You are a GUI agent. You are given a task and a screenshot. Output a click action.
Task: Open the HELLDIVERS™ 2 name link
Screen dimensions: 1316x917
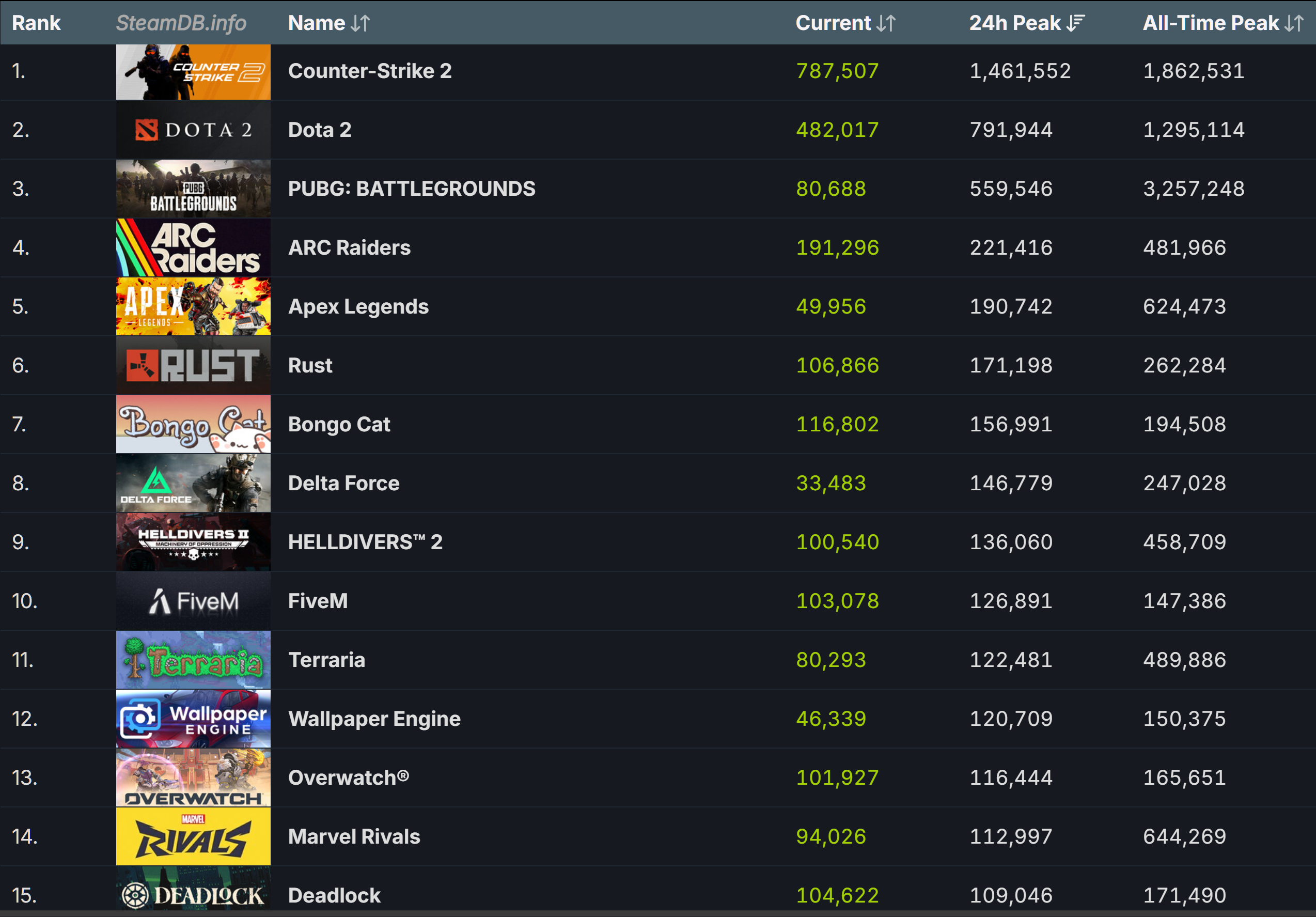pos(365,542)
